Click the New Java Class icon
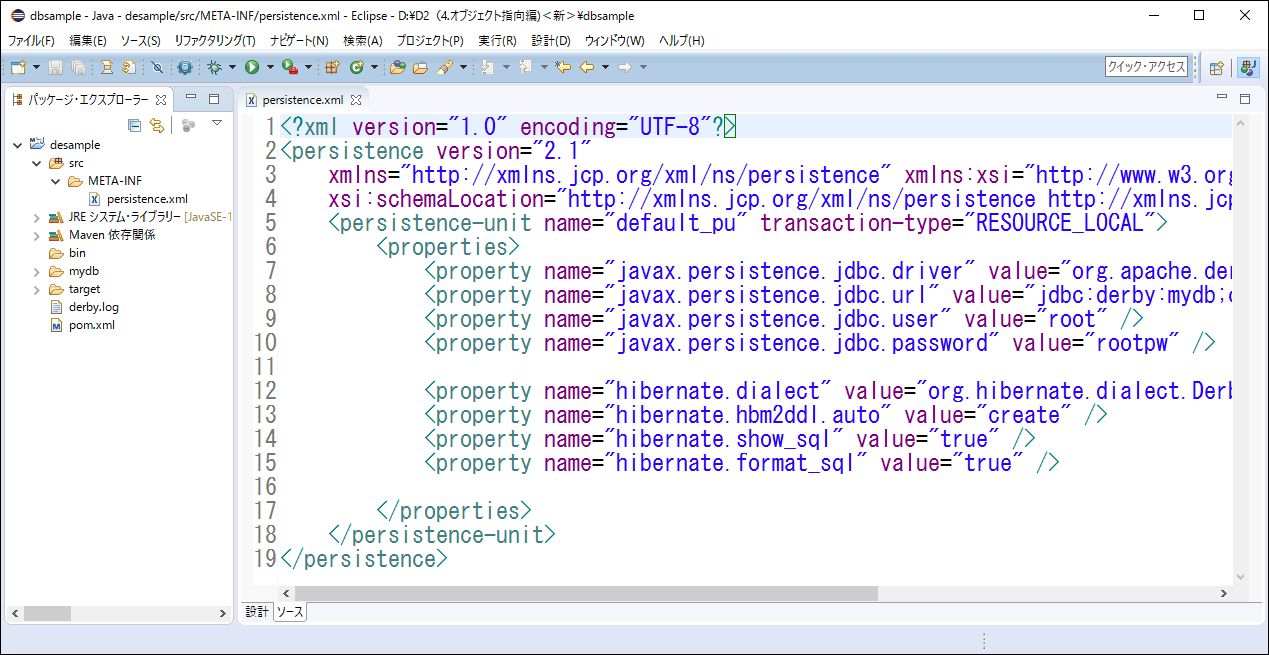This screenshot has height=655, width=1269. 357,67
